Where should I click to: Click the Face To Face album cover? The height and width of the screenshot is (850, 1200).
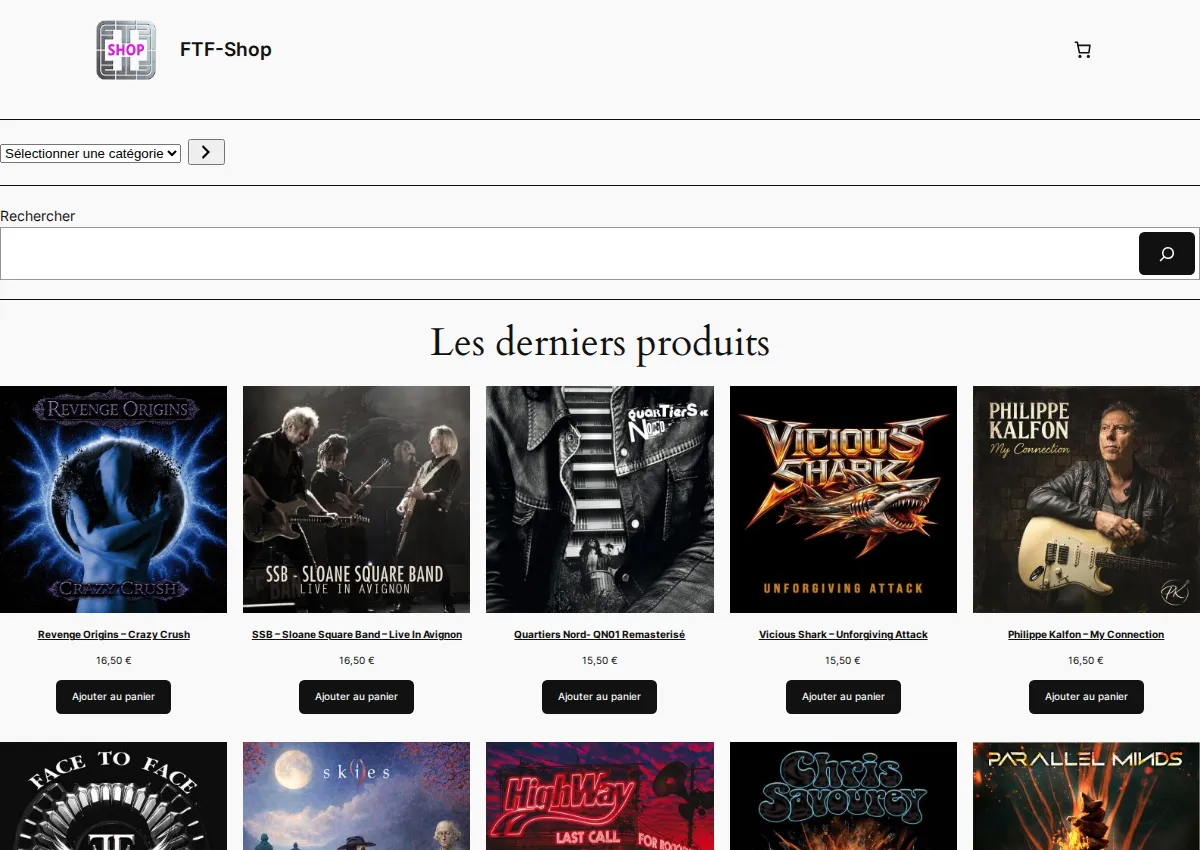pos(113,796)
